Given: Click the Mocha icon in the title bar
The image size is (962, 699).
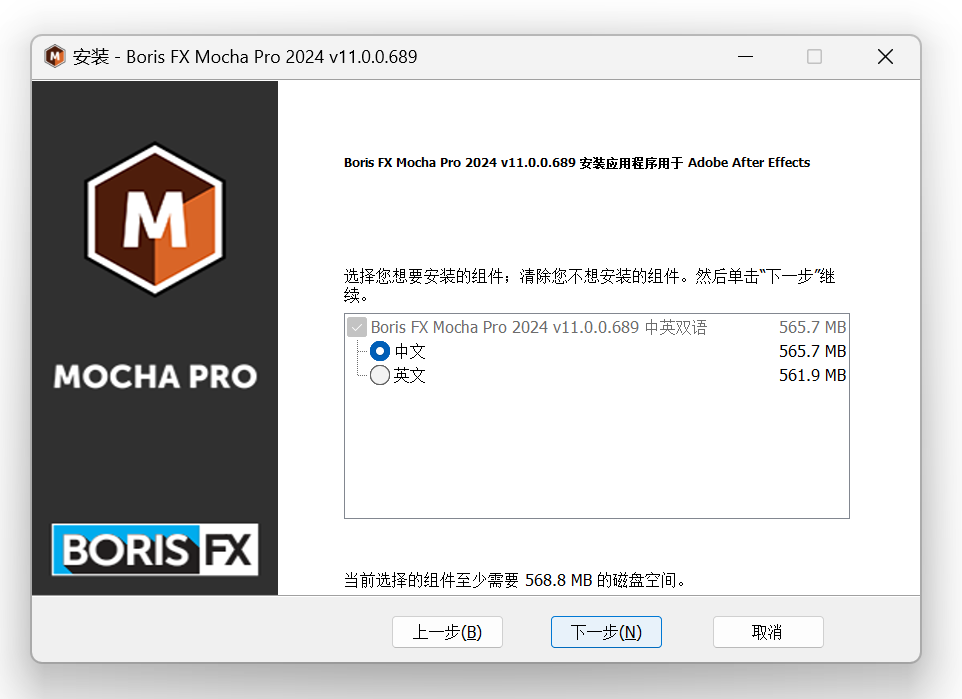Looking at the screenshot, I should (55, 56).
